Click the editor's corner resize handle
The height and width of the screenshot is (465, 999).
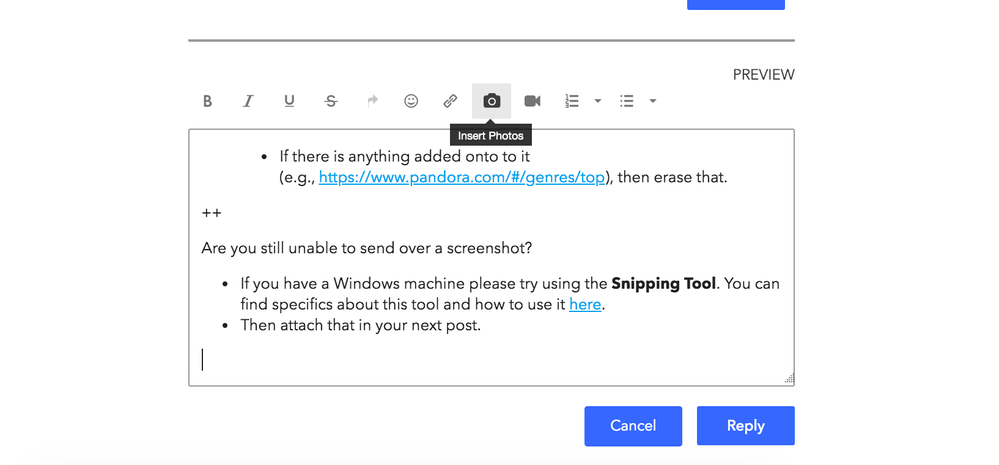[789, 379]
